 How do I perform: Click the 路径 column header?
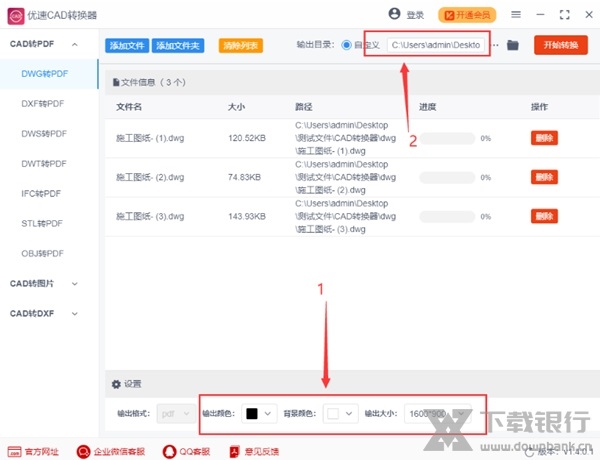tap(304, 107)
